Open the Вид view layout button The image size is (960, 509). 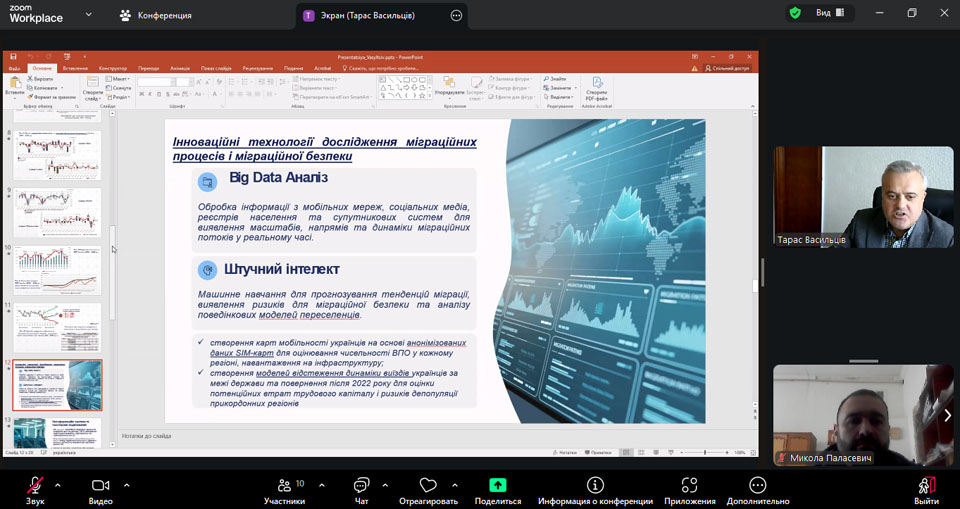click(830, 14)
